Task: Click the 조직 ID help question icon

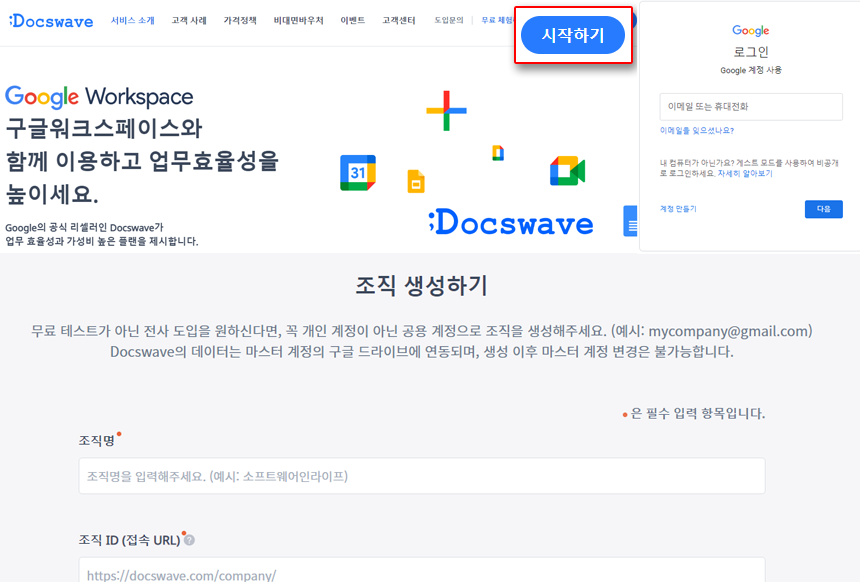Action: click(189, 540)
